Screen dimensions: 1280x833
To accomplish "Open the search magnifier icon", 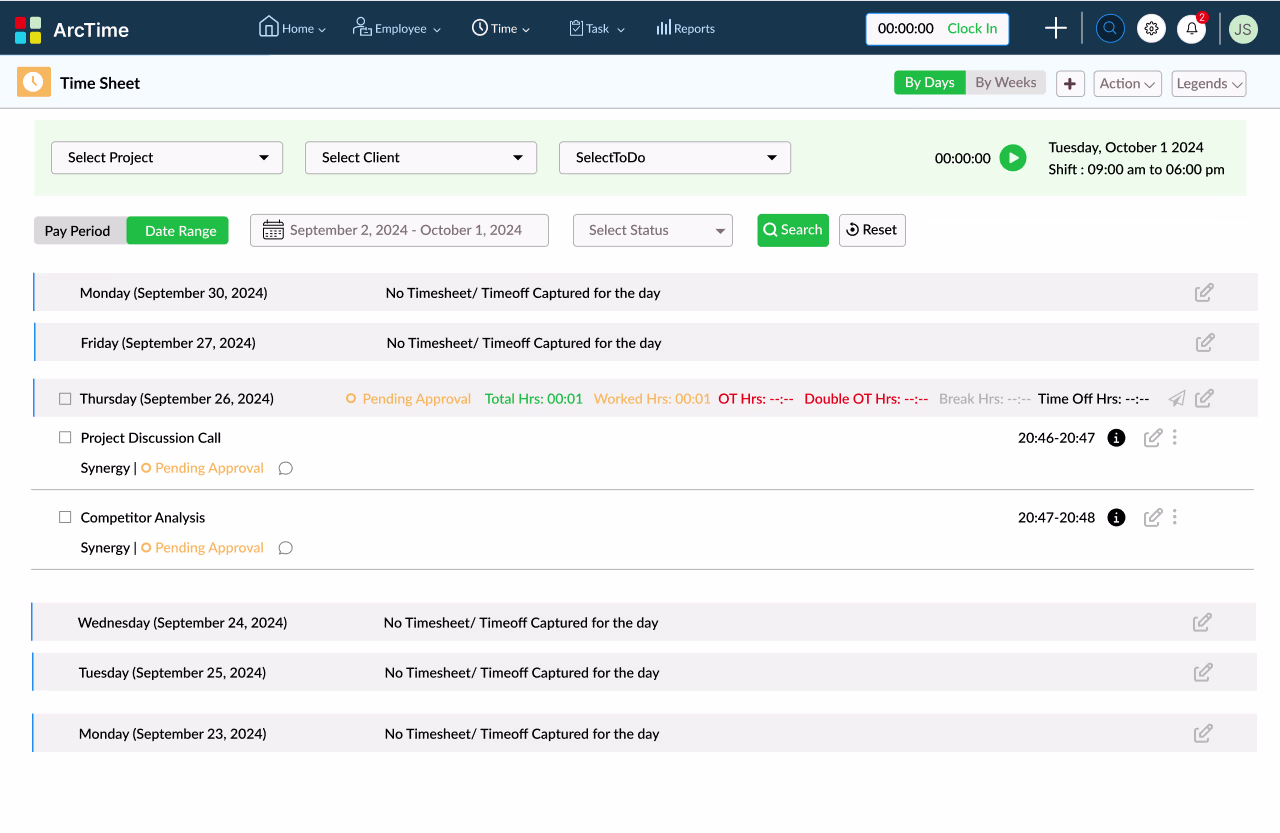I will point(1110,28).
